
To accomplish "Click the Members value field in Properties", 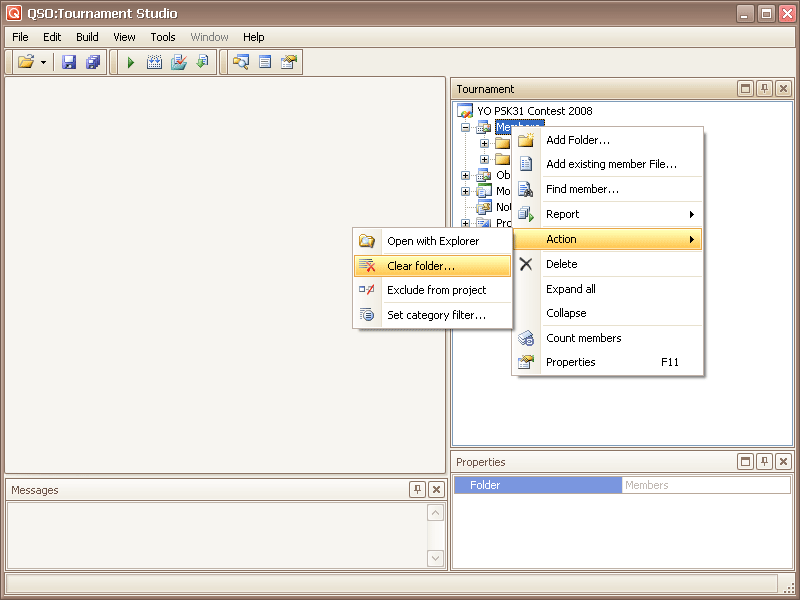I will coord(705,485).
